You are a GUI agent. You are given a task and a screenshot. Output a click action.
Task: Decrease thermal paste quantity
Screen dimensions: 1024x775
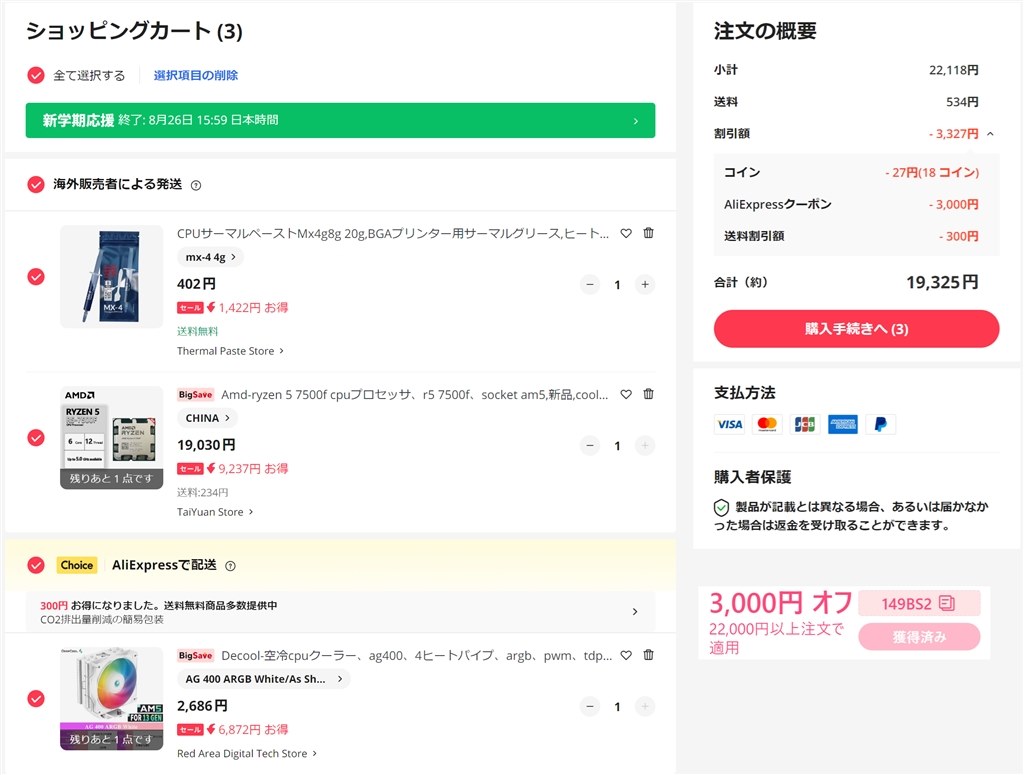pos(590,285)
